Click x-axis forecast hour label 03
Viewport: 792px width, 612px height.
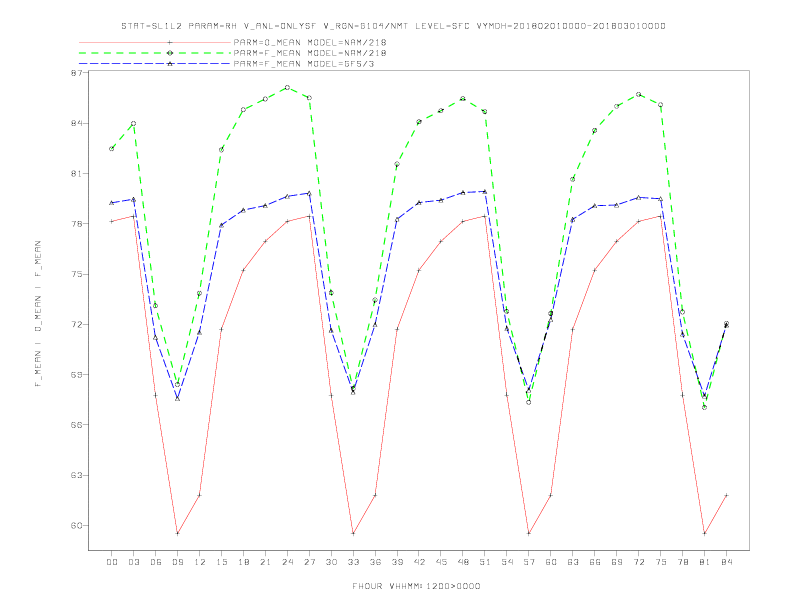click(133, 562)
